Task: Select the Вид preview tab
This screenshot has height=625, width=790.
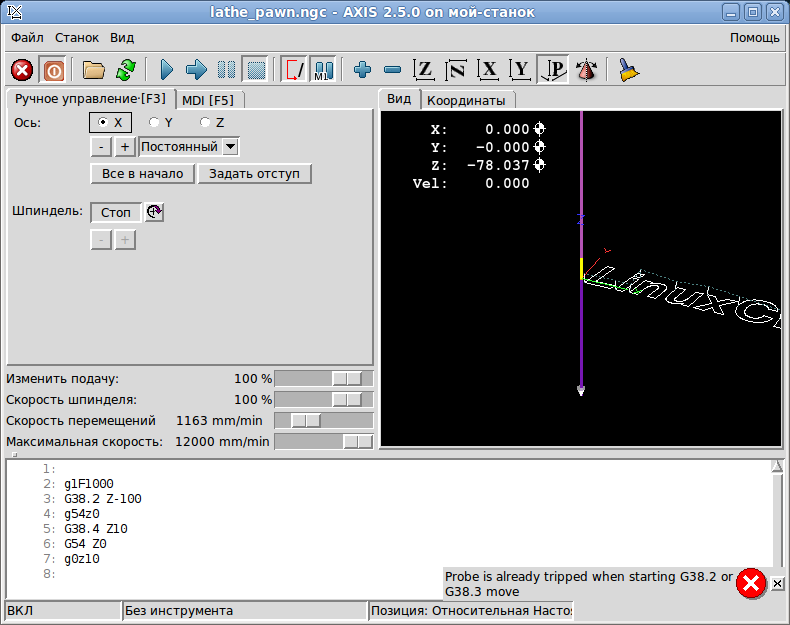Action: tap(399, 99)
